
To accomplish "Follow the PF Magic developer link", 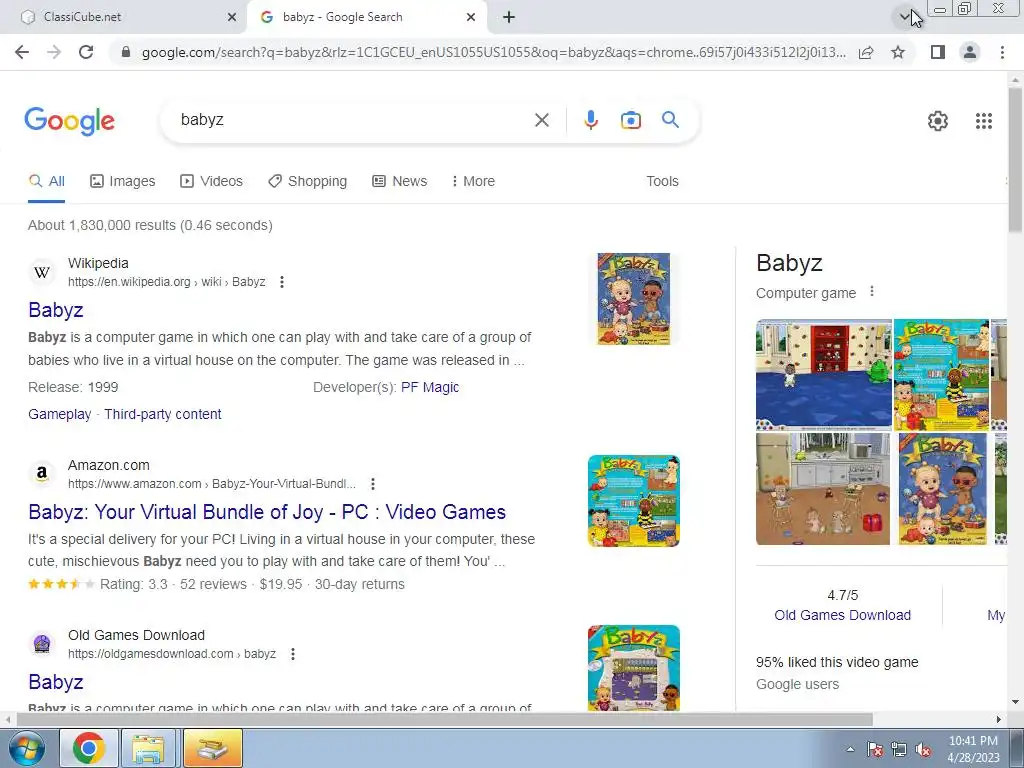I will [x=430, y=387].
